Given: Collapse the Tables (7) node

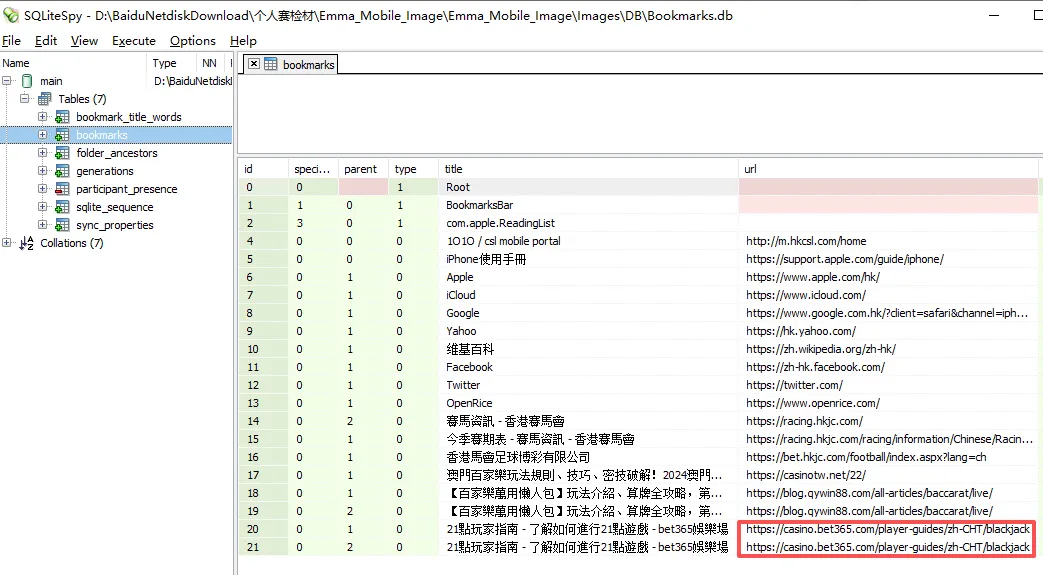Looking at the screenshot, I should [25, 98].
